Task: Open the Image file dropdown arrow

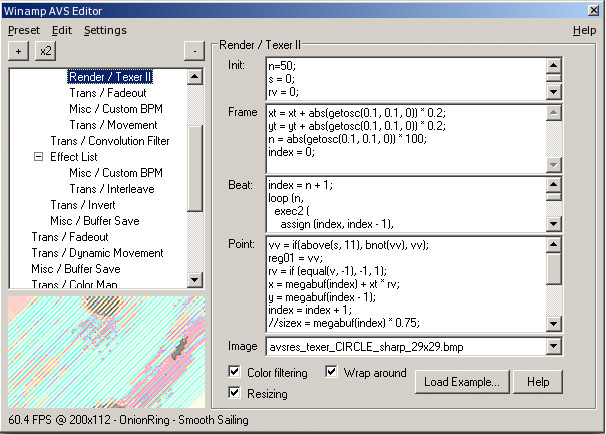Action: (553, 346)
